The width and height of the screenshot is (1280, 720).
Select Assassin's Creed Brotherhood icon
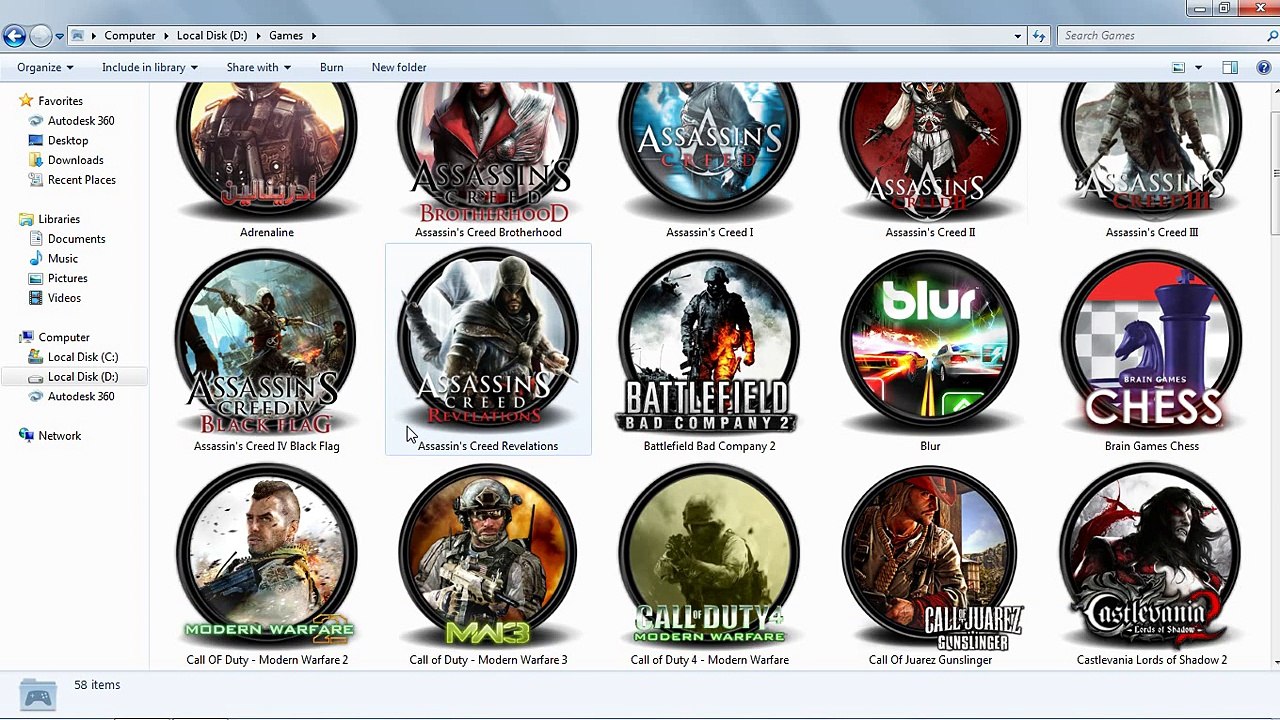coord(488,152)
